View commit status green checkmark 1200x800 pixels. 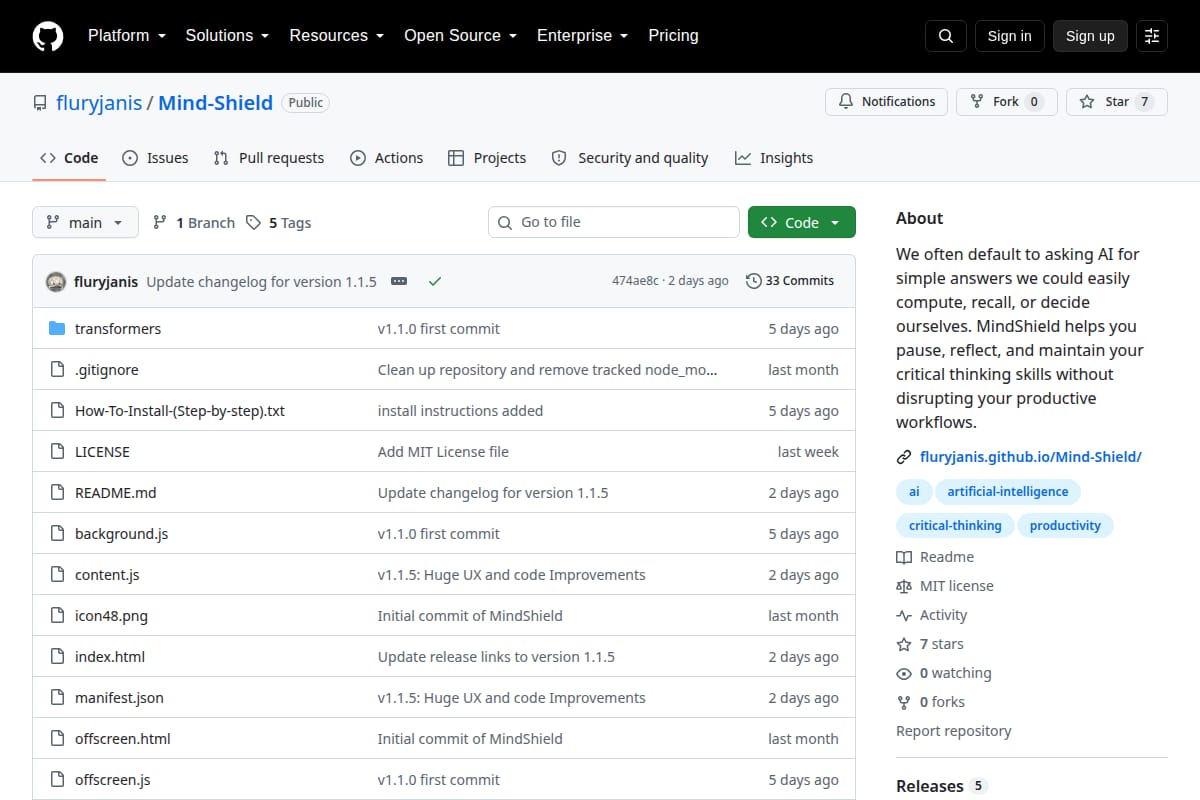pos(435,281)
